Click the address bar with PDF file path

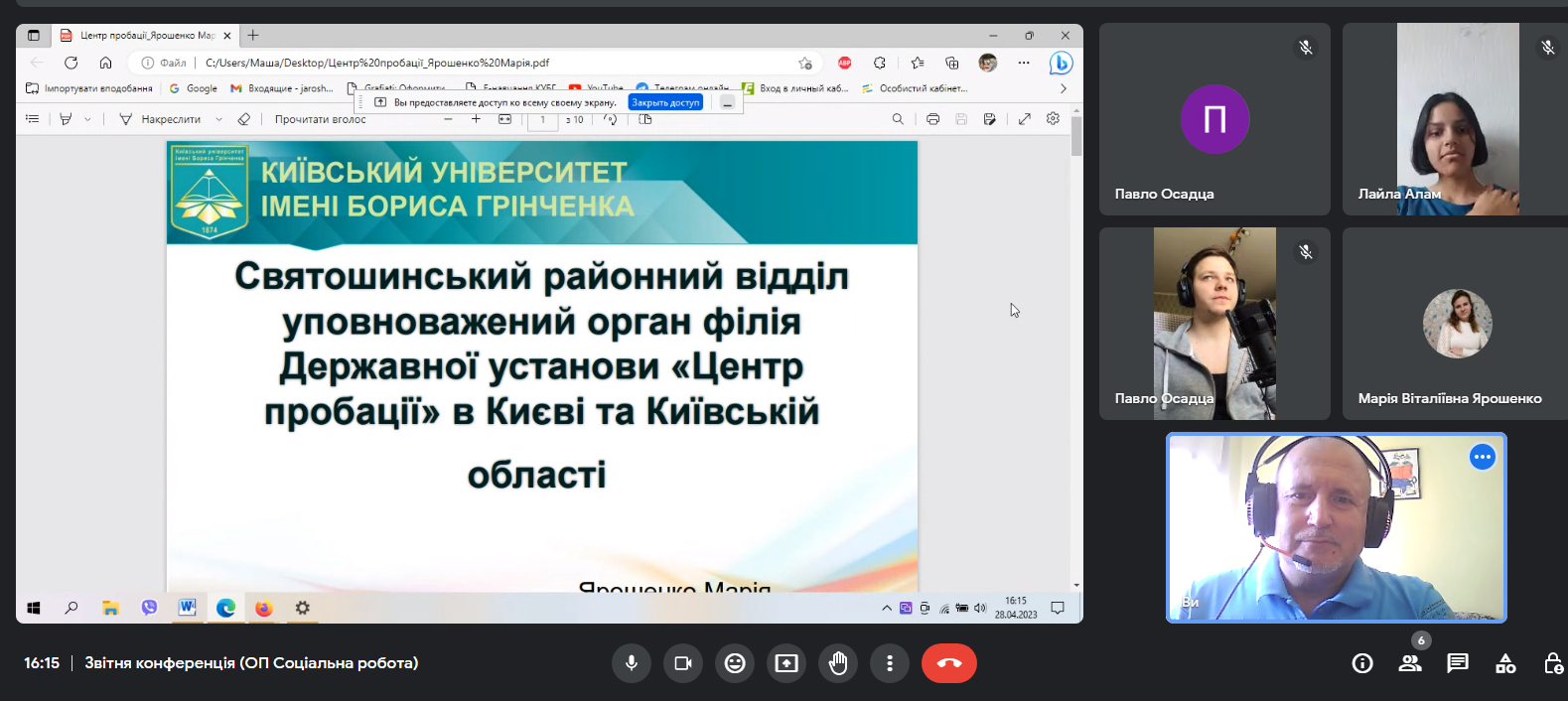click(477, 63)
